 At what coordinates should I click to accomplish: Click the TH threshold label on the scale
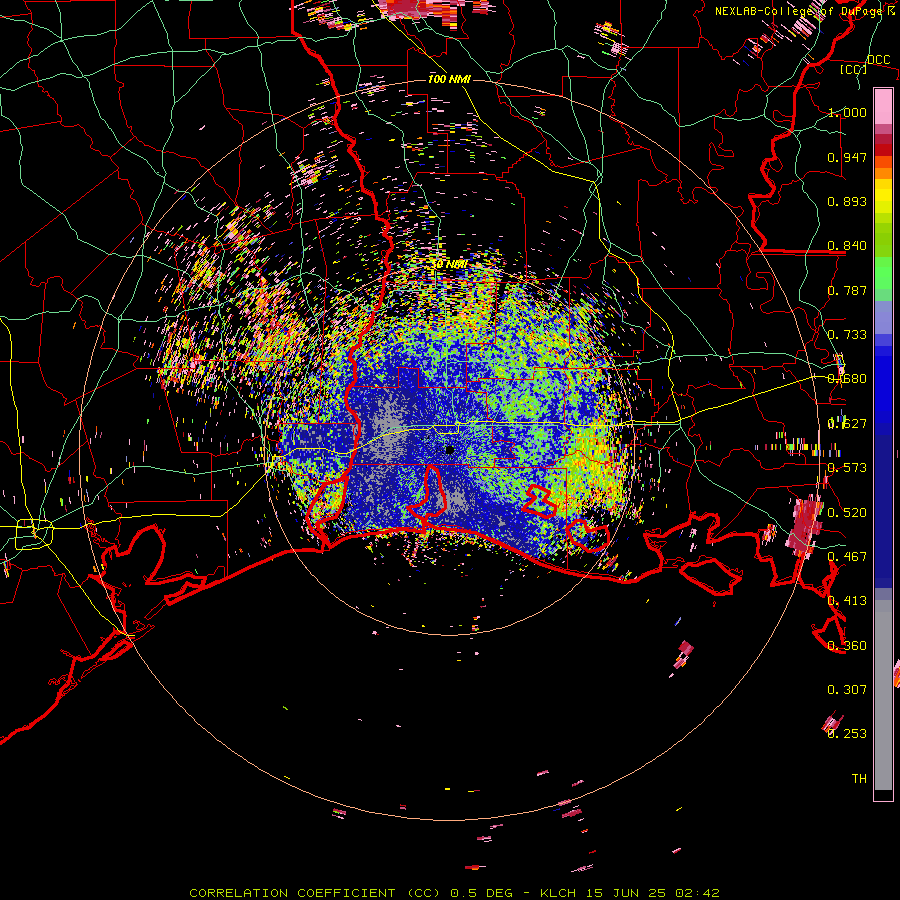[x=859, y=779]
